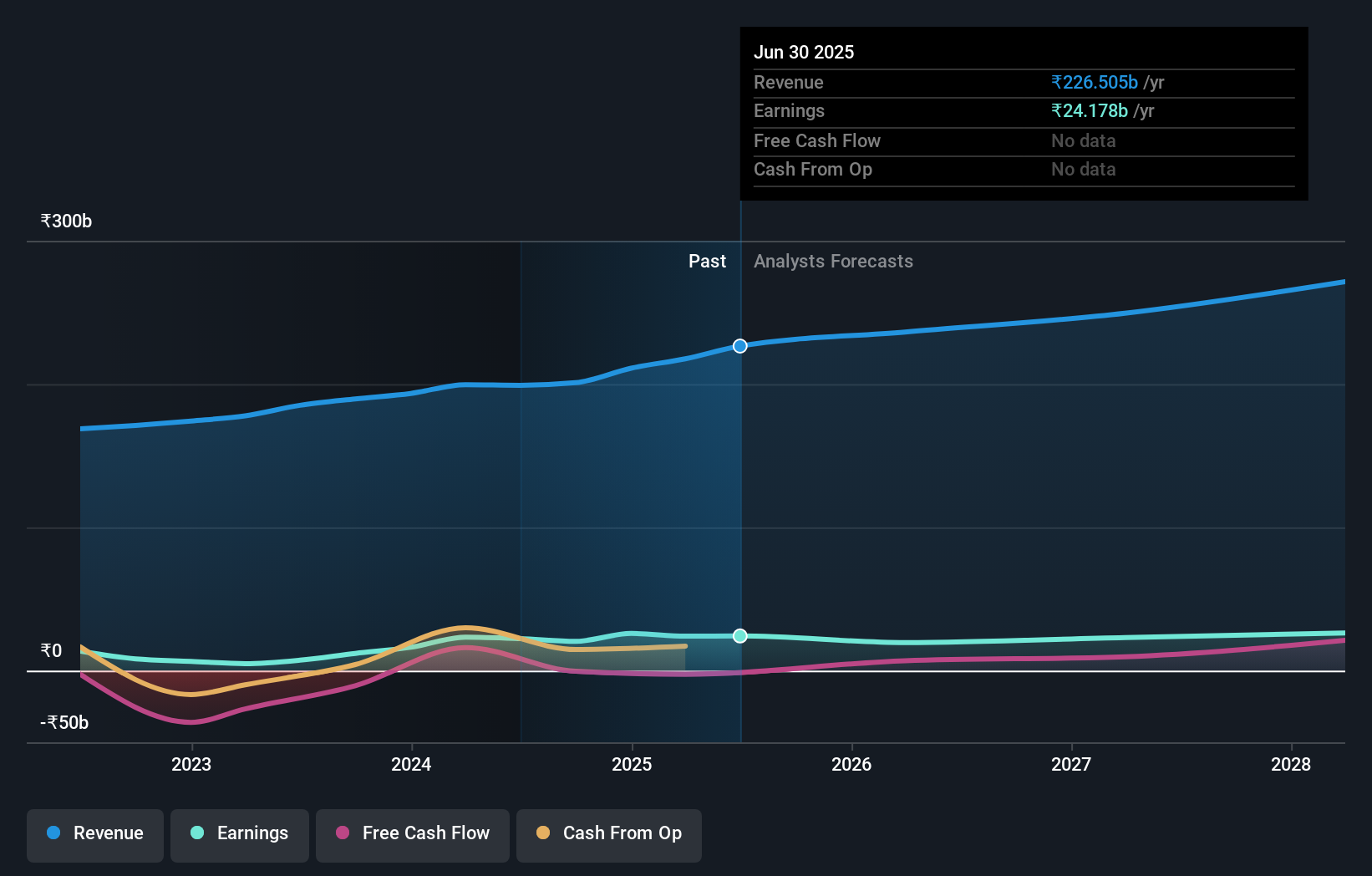Click the Jun 30 2025 tooltip header

tap(804, 52)
